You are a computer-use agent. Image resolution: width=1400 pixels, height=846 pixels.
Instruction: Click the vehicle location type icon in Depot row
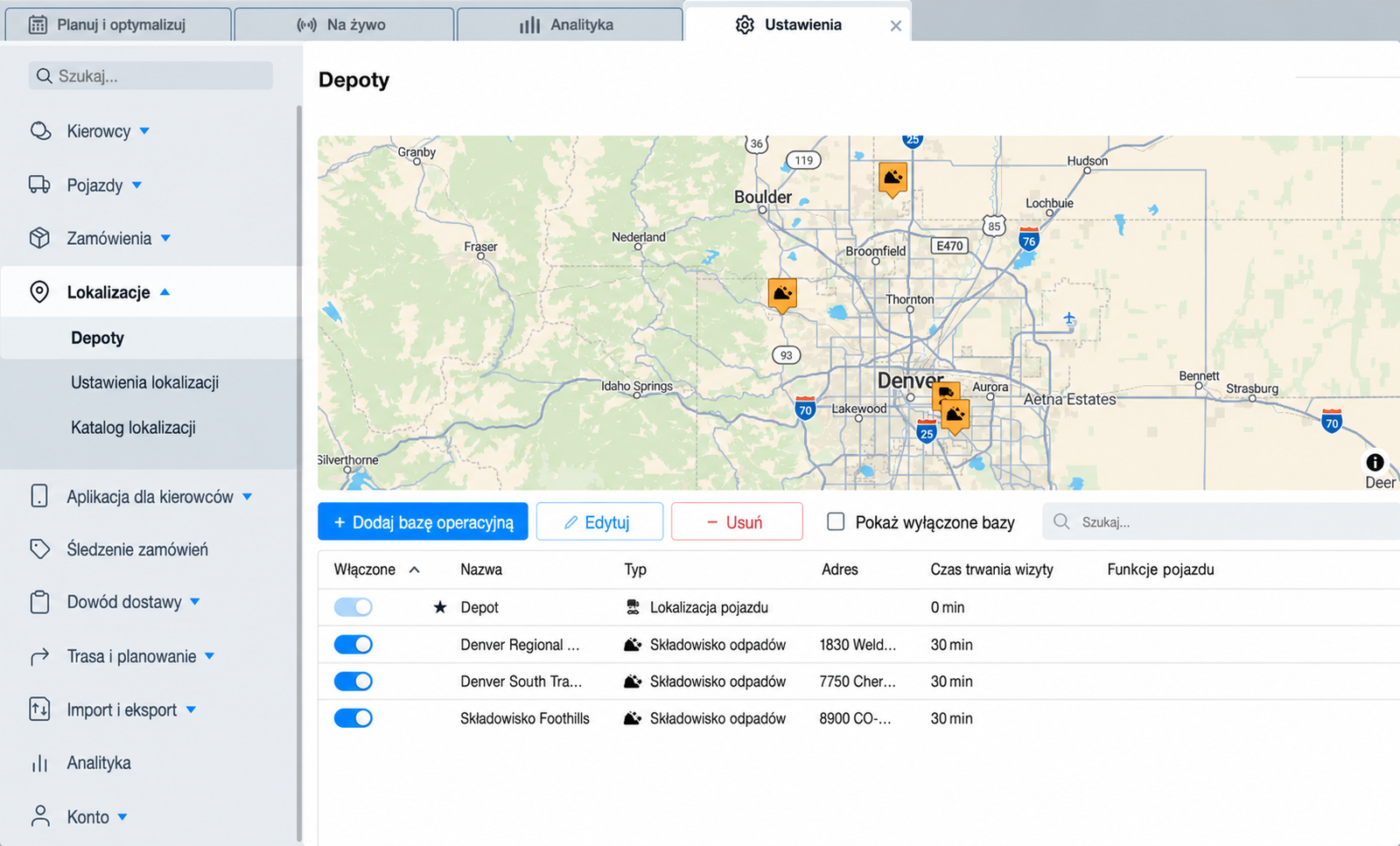click(633, 607)
